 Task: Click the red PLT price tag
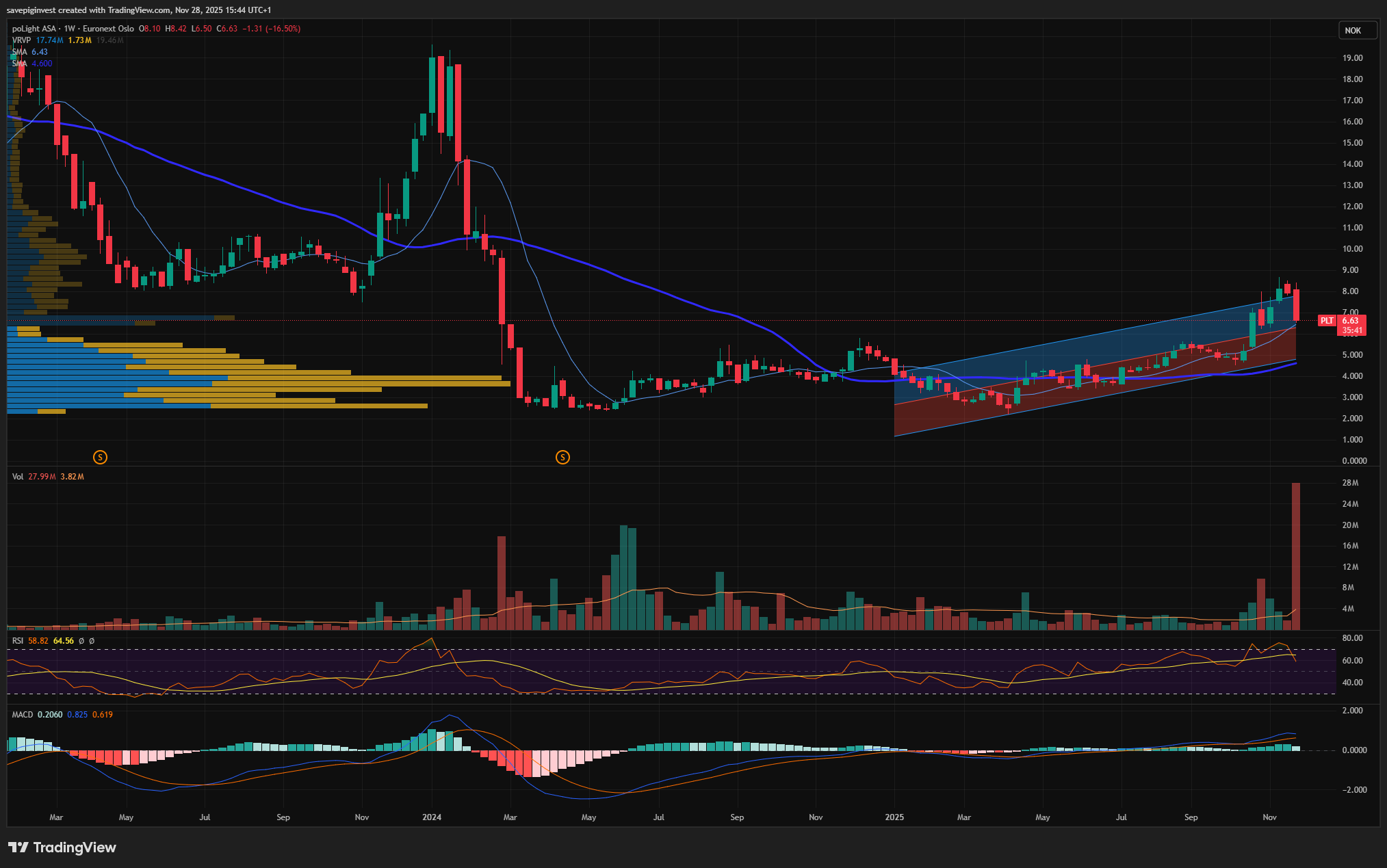1327,321
